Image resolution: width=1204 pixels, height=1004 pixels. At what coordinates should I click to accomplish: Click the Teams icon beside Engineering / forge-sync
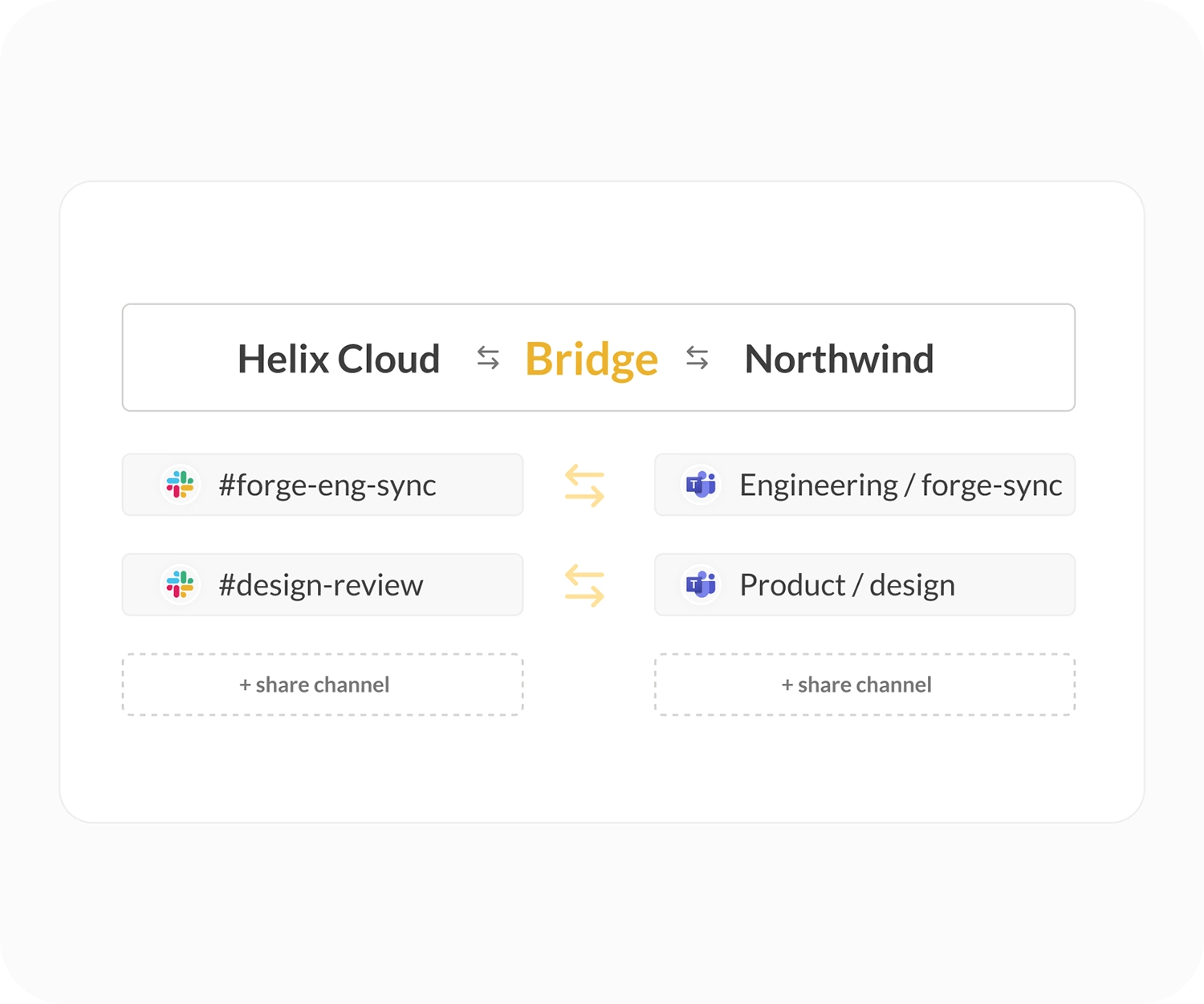pos(701,485)
